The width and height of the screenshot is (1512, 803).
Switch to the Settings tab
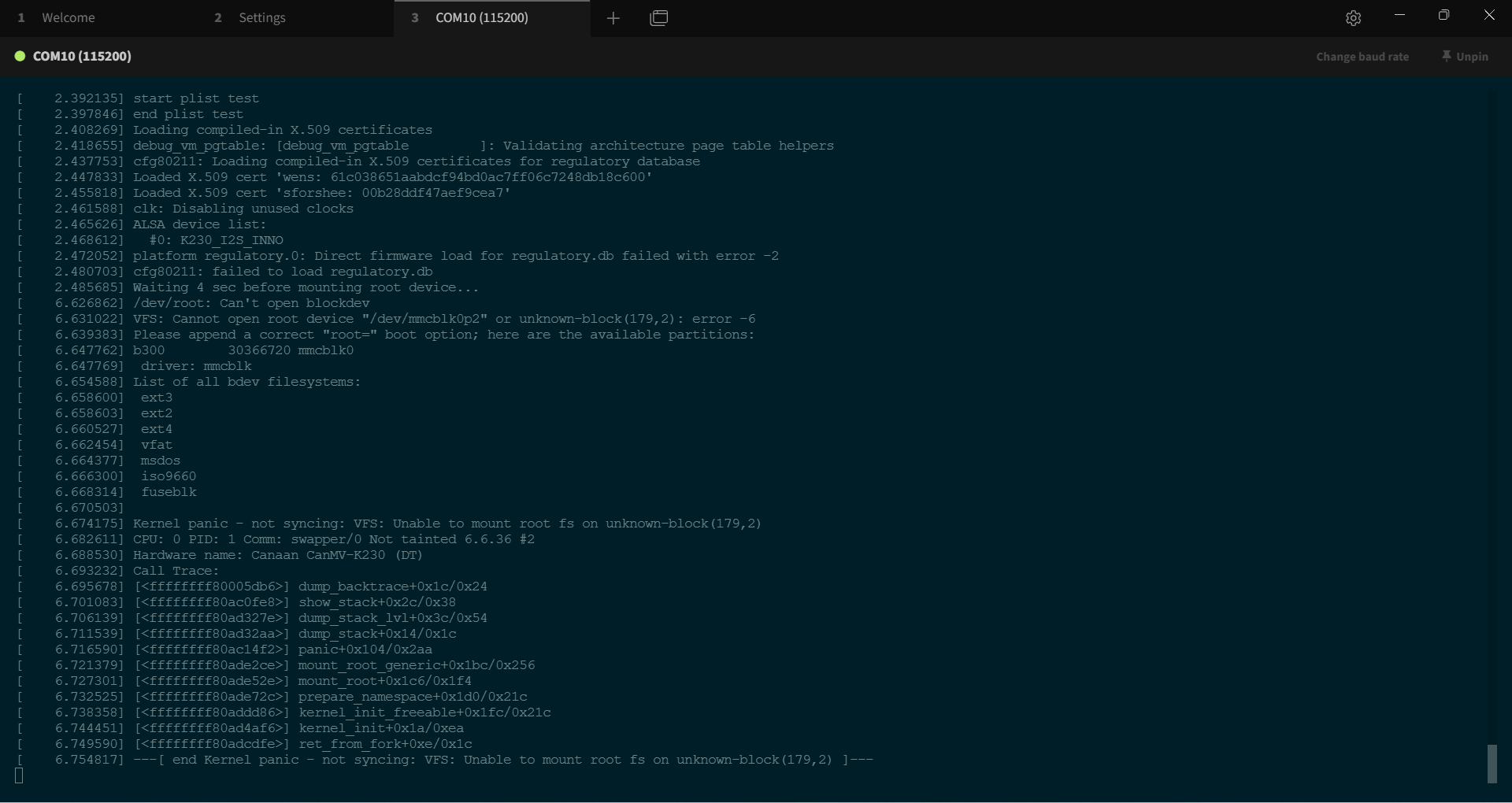[x=261, y=18]
